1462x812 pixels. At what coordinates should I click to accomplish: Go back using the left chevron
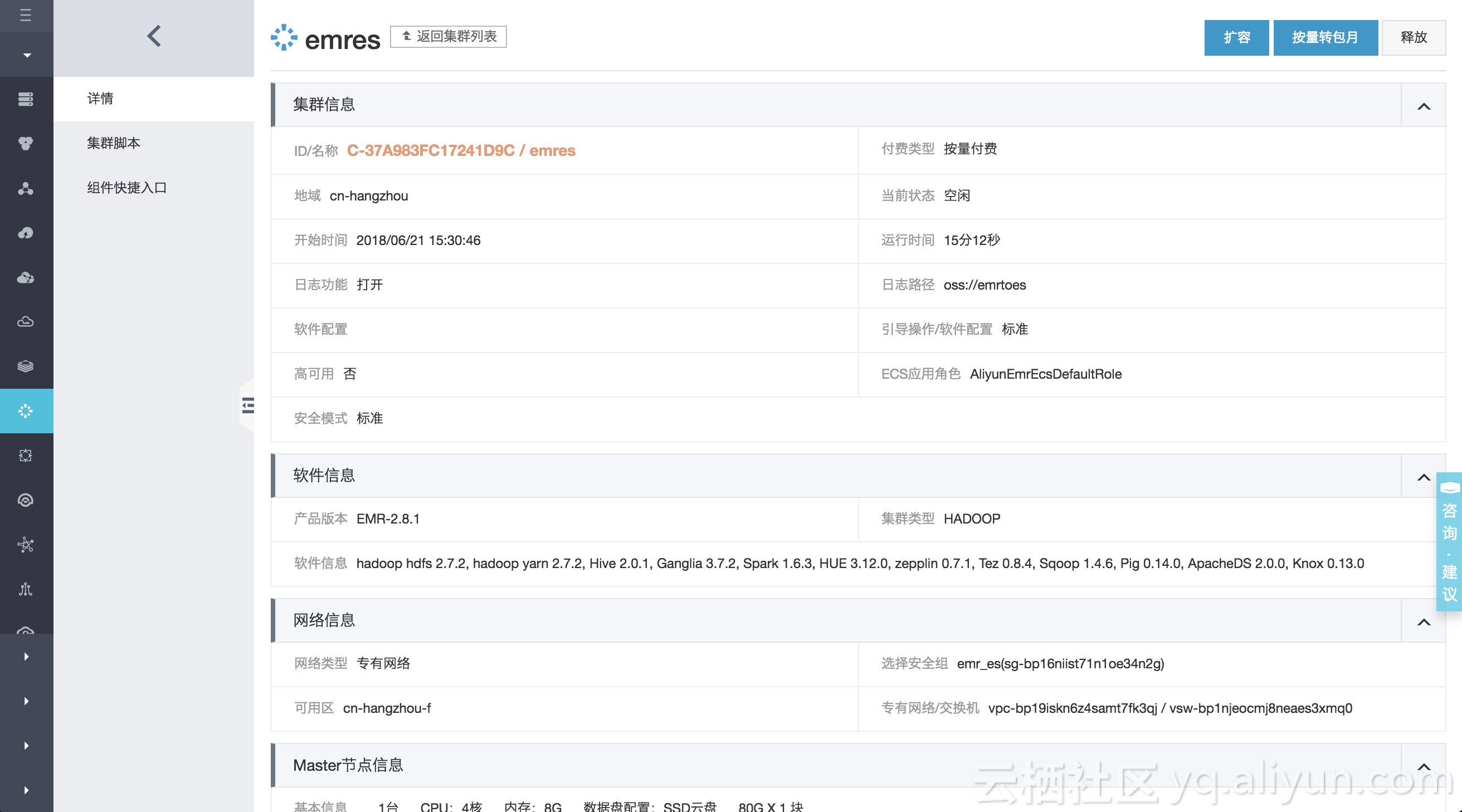(154, 36)
